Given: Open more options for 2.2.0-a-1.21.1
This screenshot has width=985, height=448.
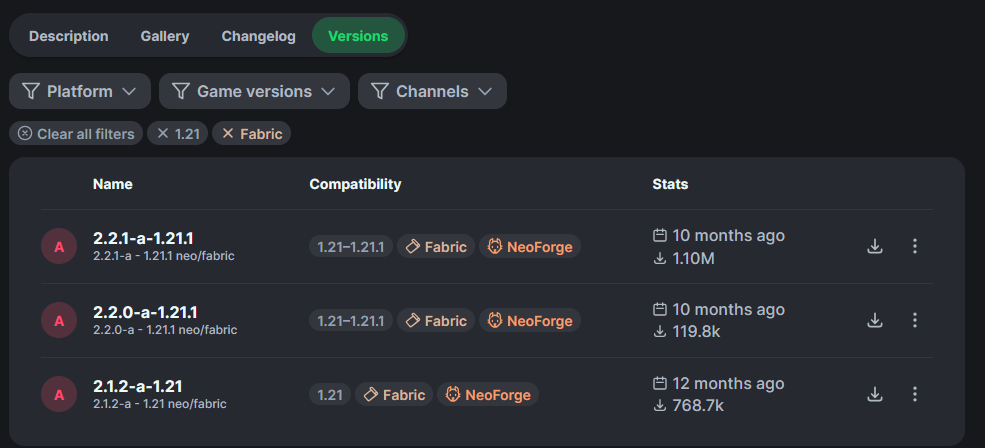Looking at the screenshot, I should click(914, 320).
